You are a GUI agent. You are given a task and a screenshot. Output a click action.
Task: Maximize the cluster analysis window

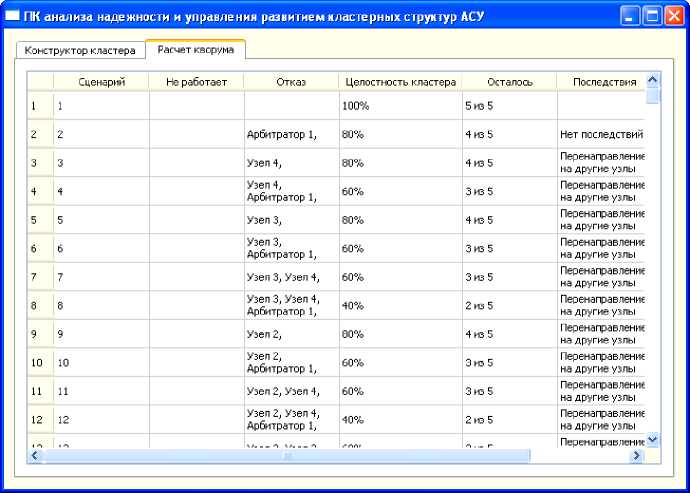pyautogui.click(x=652, y=17)
